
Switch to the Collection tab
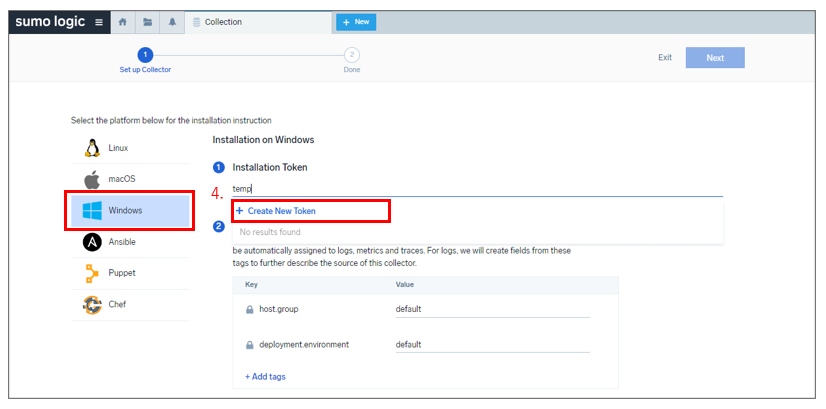pyautogui.click(x=258, y=22)
